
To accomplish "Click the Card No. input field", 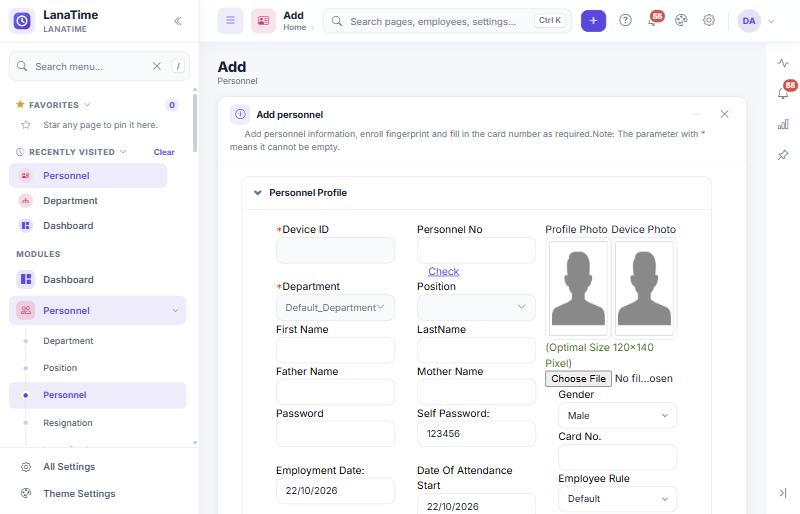I will [617, 457].
